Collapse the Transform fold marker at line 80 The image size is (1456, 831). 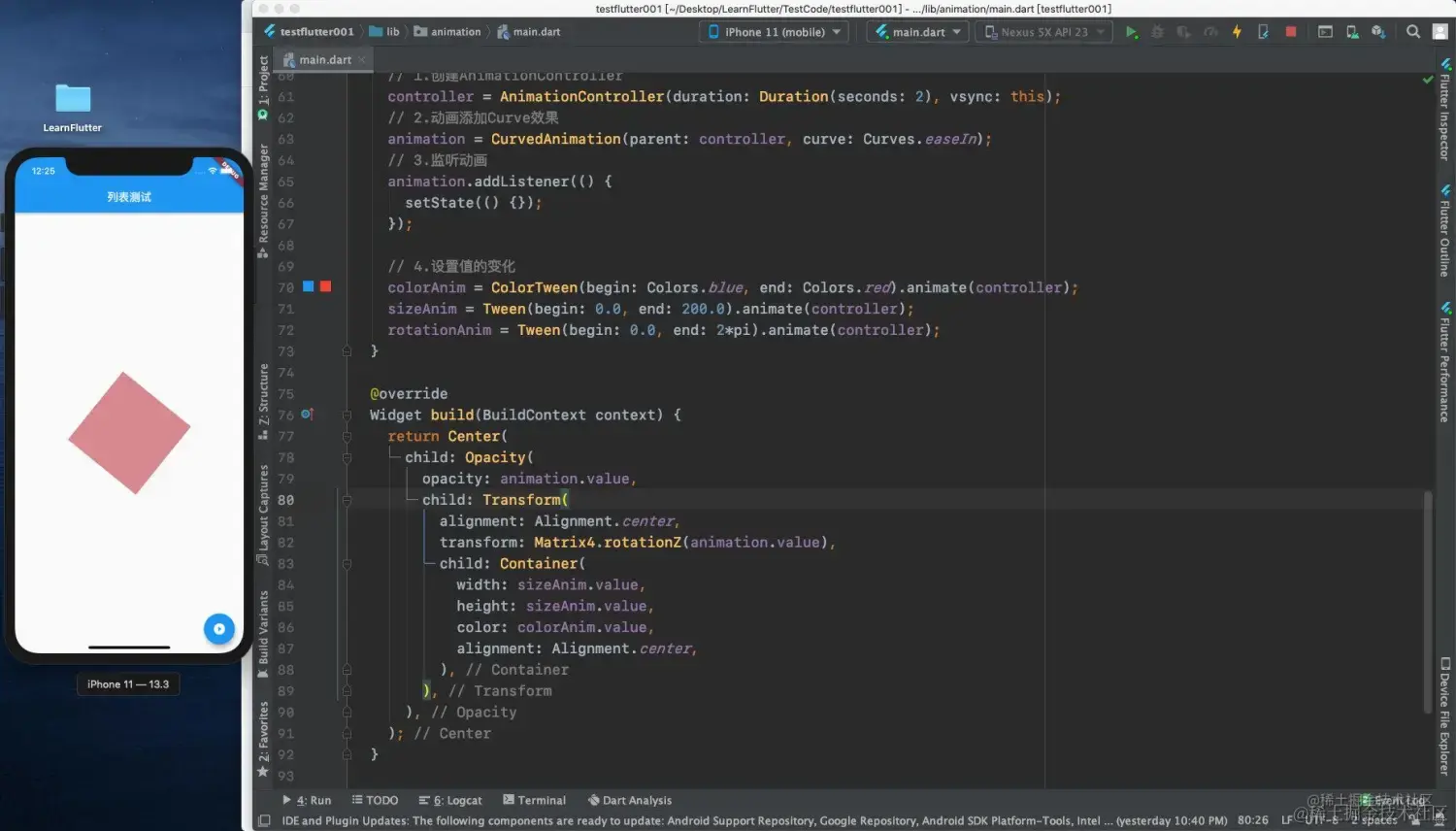[347, 500]
